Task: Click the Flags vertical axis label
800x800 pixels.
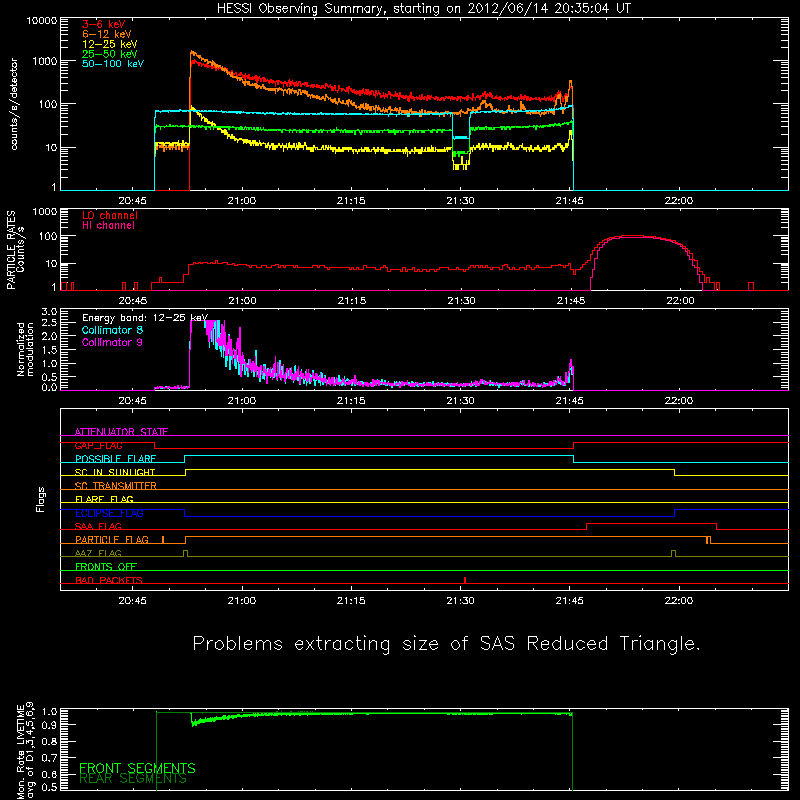Action: pos(41,499)
